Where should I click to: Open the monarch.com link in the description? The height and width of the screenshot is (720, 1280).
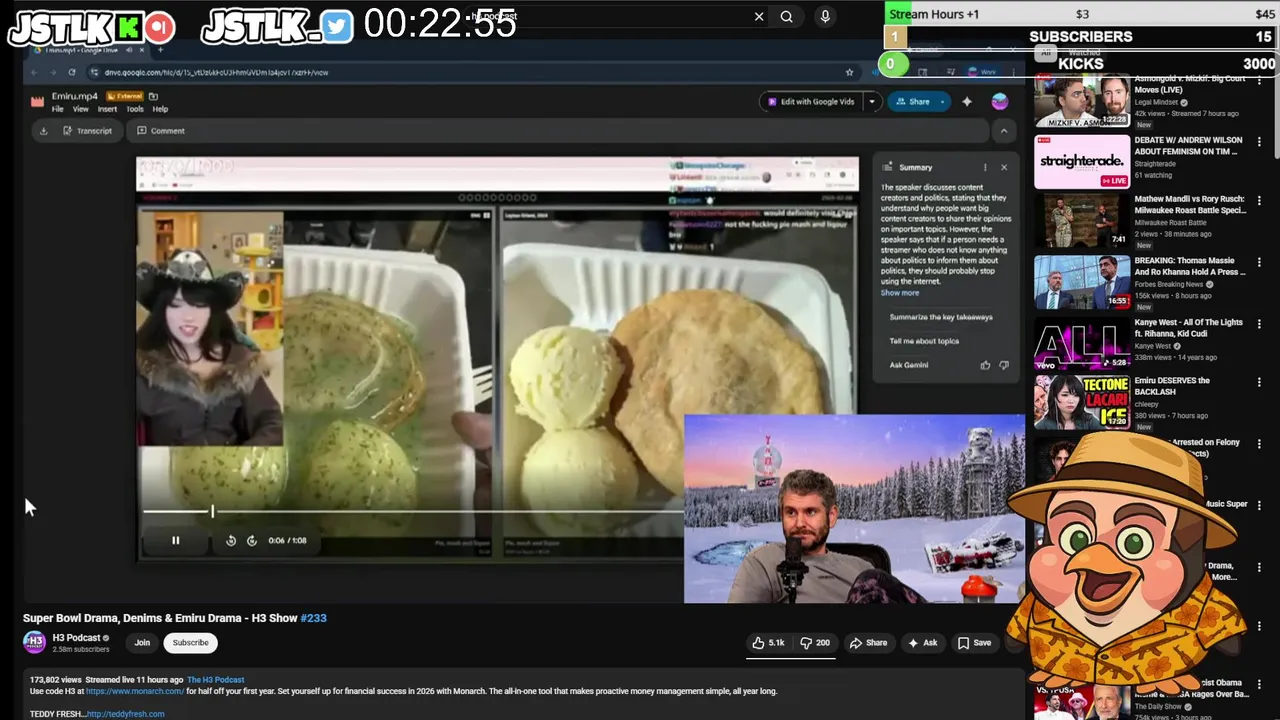134,691
